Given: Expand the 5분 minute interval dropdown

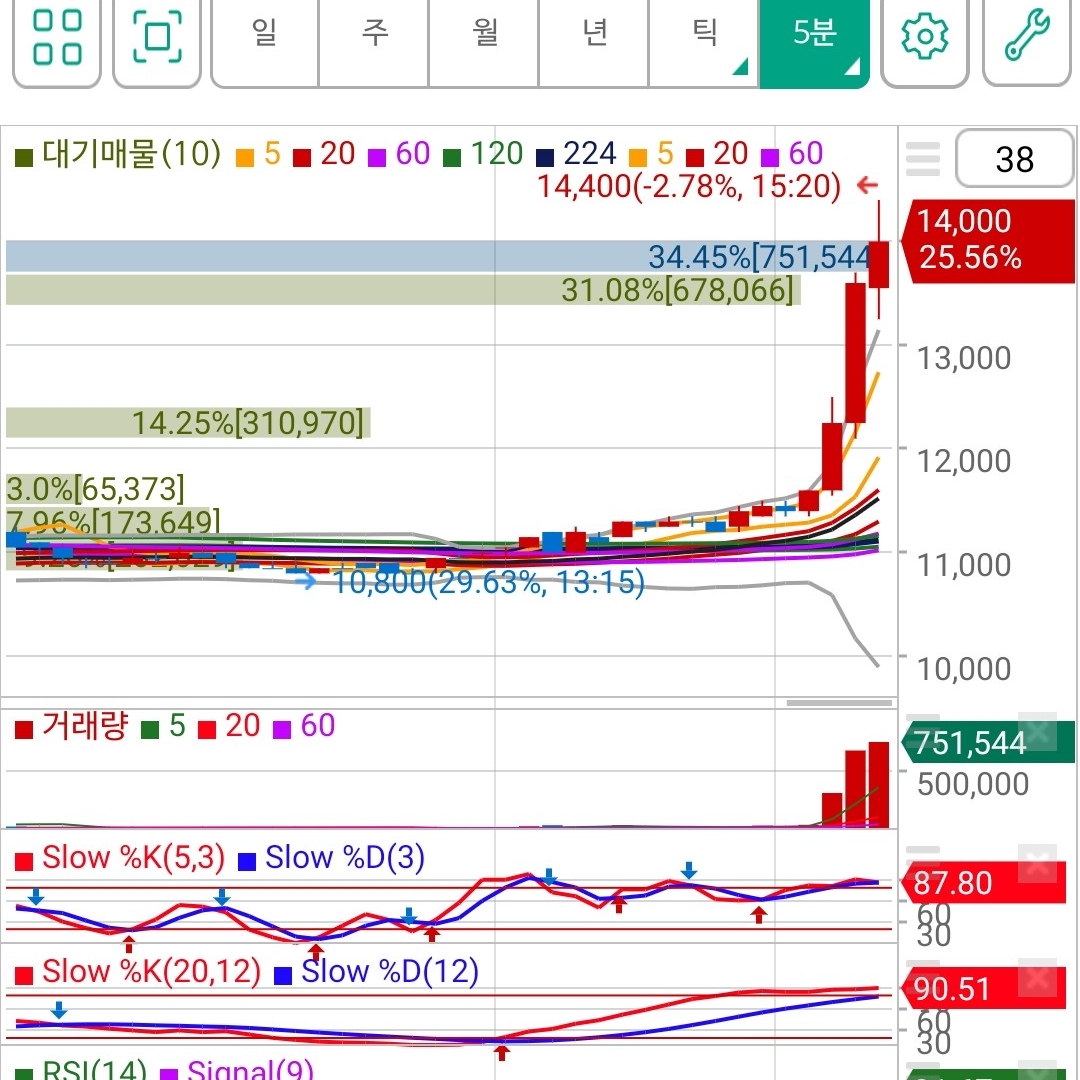Looking at the screenshot, I should (814, 34).
